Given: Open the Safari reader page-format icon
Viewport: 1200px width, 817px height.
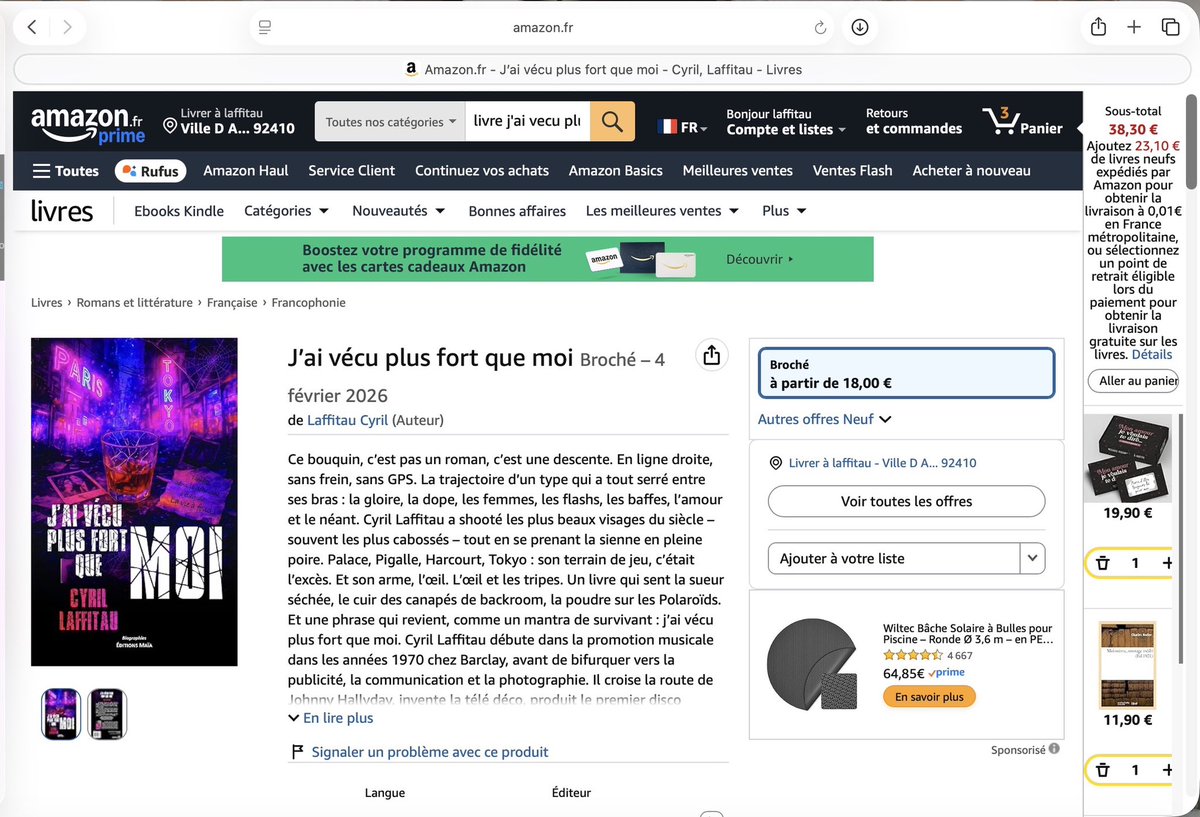Looking at the screenshot, I should pos(264,27).
